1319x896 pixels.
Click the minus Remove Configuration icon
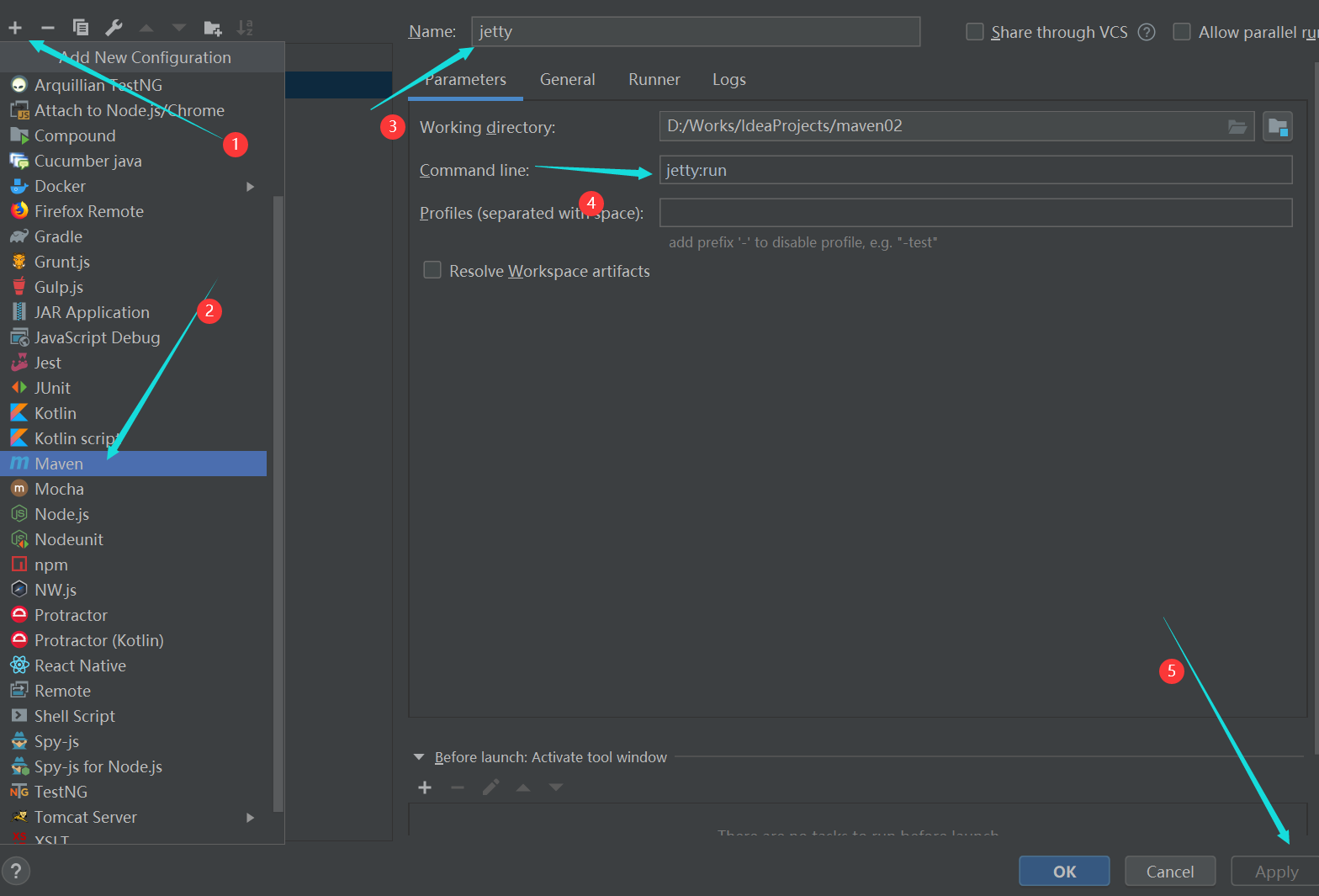pos(48,28)
